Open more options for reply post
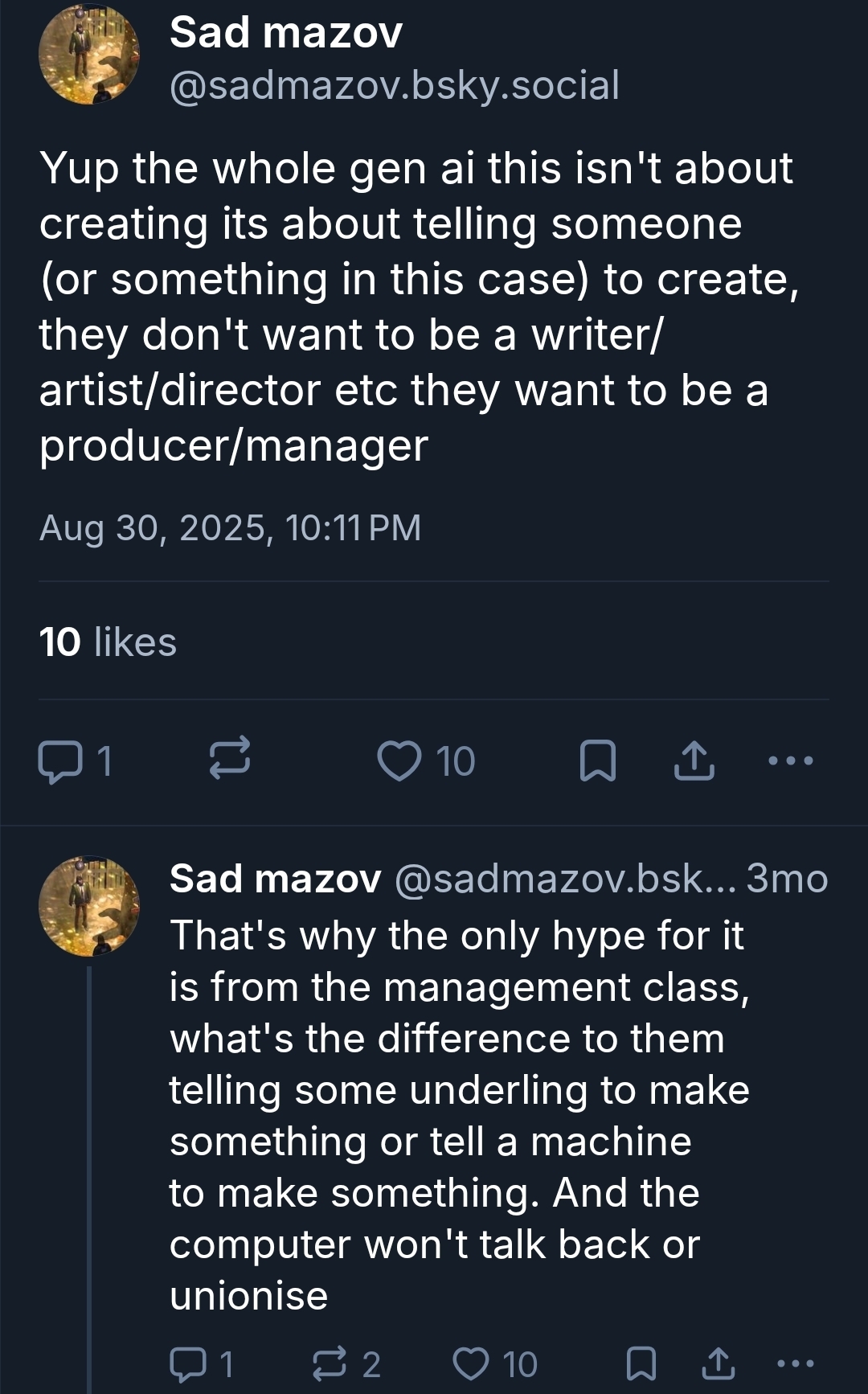This screenshot has width=868, height=1394. (796, 1363)
